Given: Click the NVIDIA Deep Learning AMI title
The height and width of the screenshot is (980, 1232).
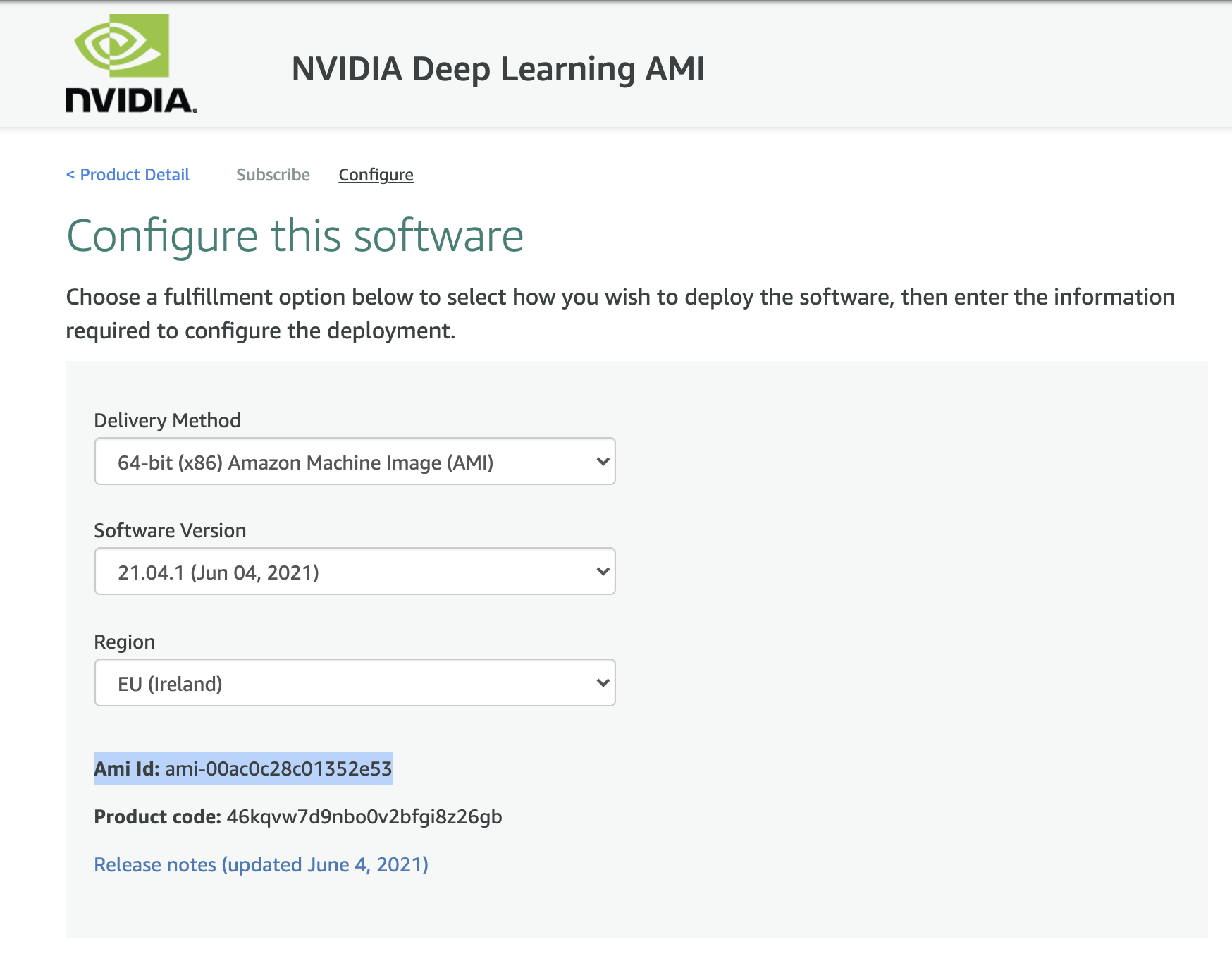Looking at the screenshot, I should [x=498, y=69].
